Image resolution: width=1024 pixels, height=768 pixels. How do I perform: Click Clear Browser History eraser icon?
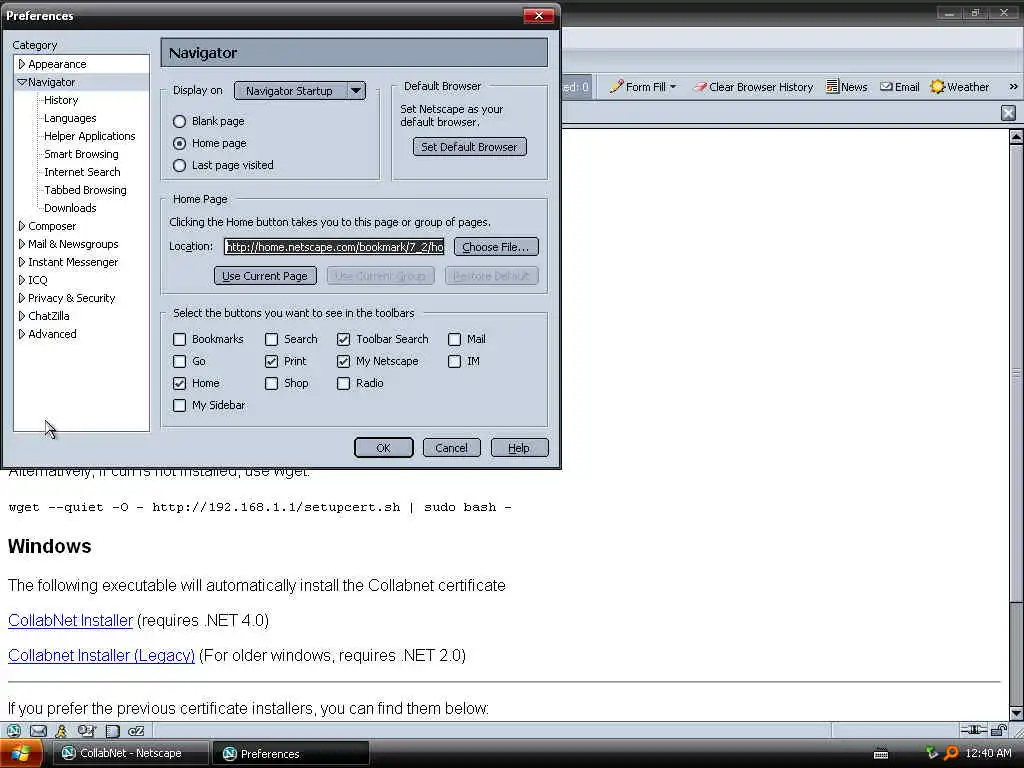coord(700,86)
